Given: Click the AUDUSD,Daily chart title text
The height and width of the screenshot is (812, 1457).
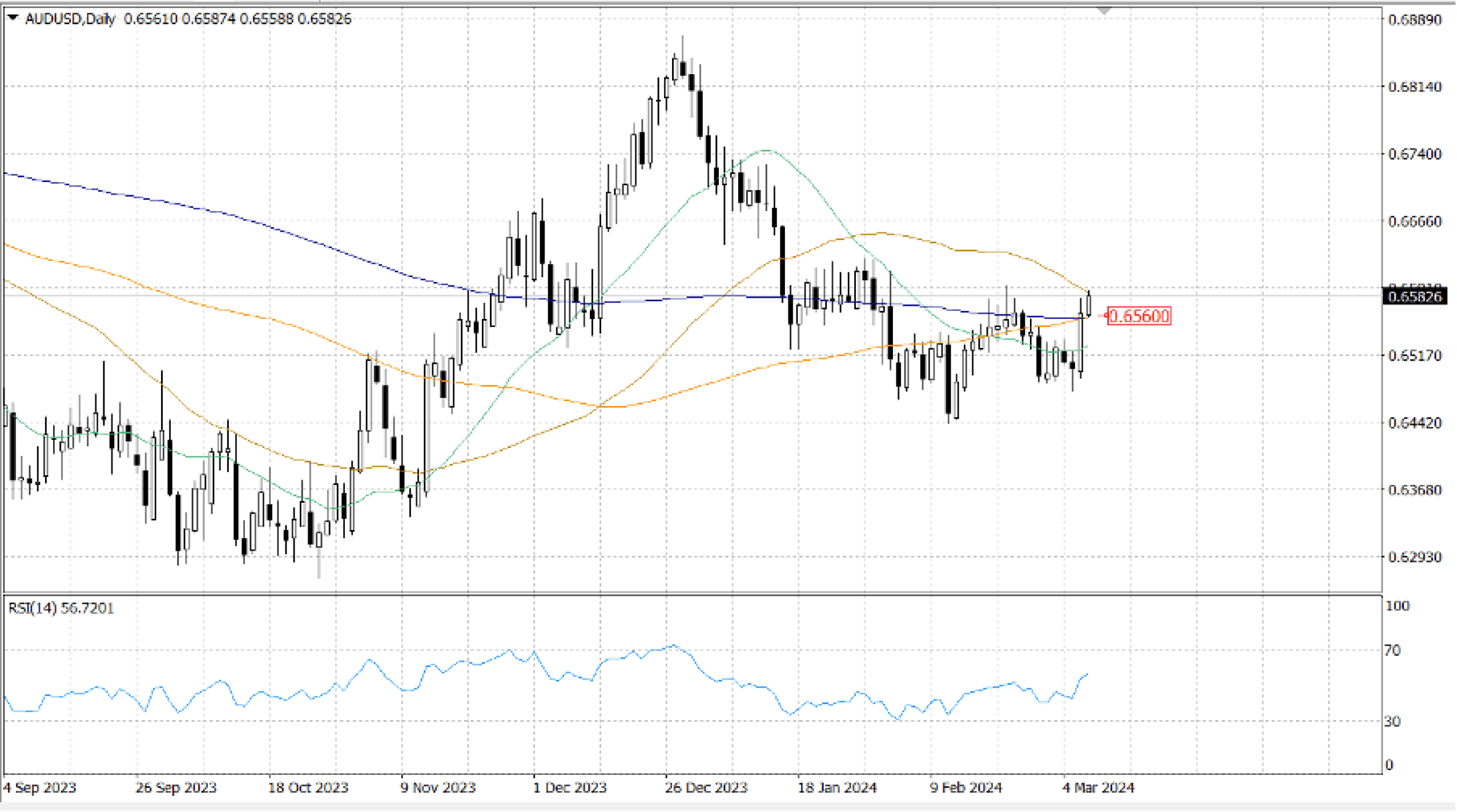Looking at the screenshot, I should 70,19.
